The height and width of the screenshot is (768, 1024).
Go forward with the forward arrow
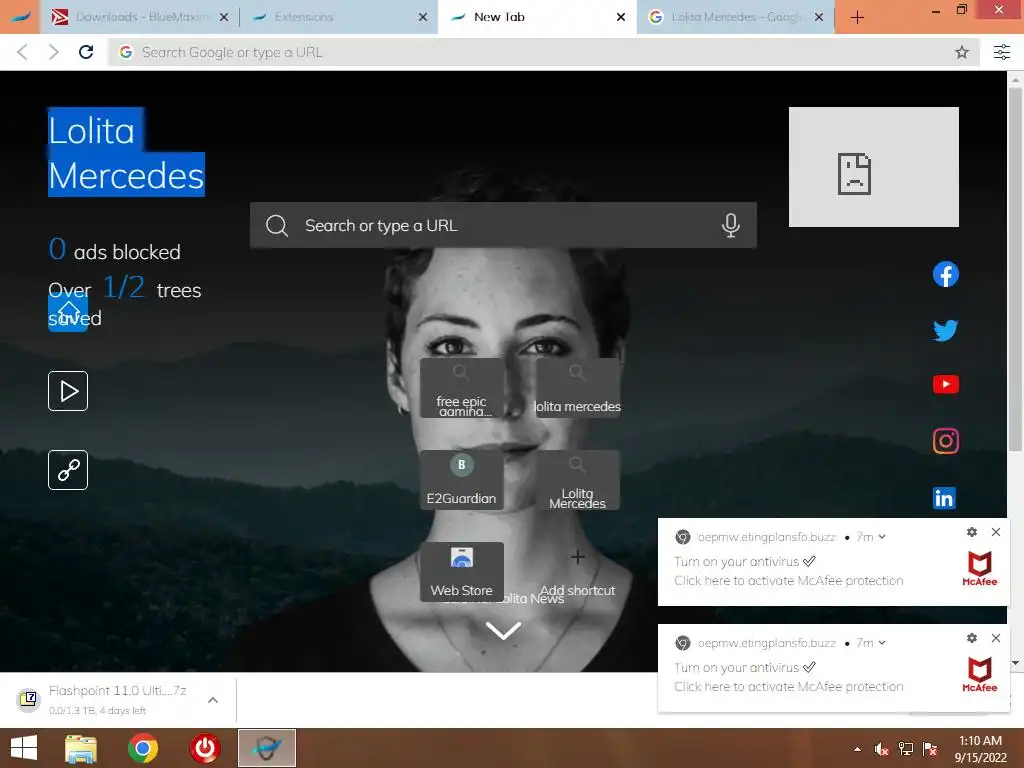point(54,52)
